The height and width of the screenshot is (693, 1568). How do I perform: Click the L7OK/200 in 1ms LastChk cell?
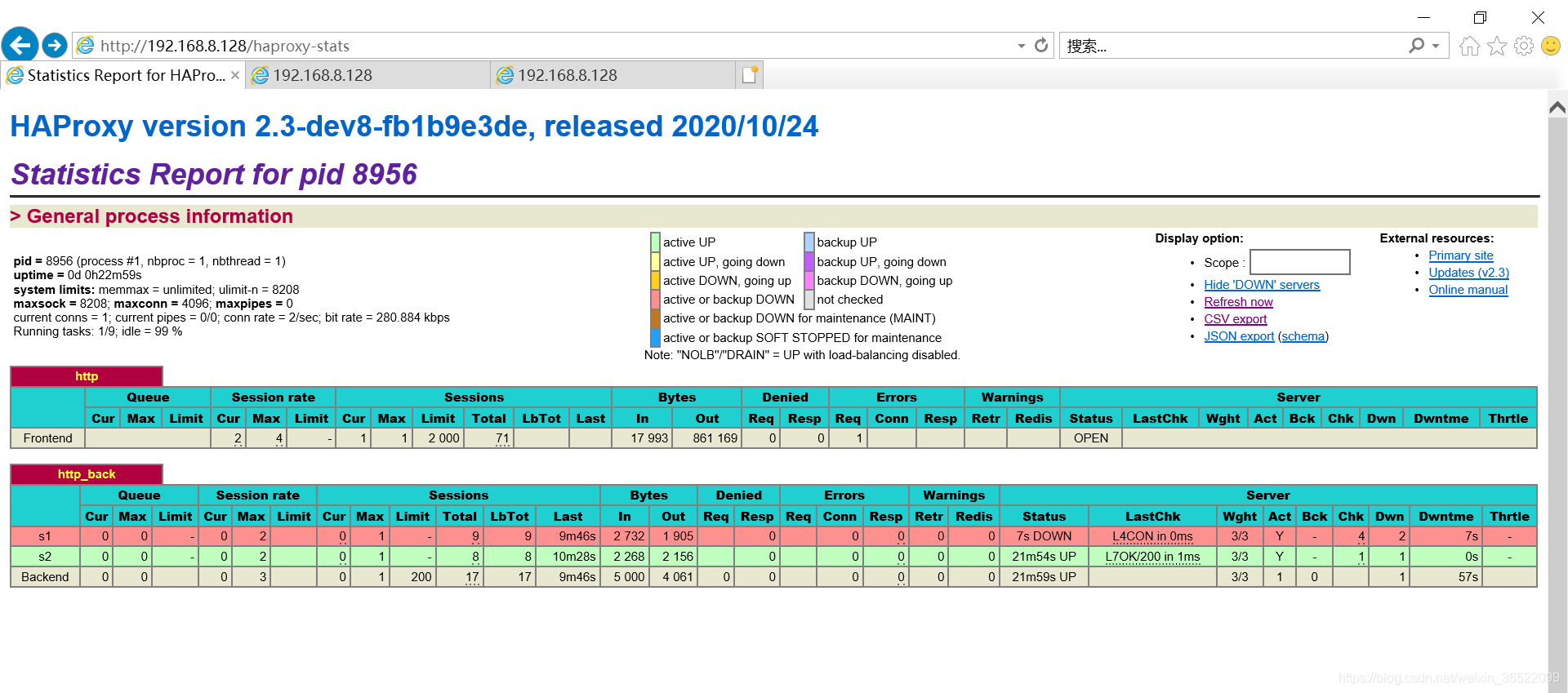(x=1152, y=557)
